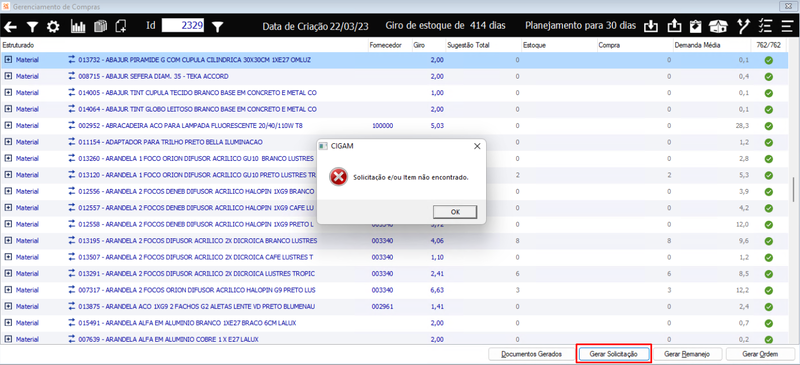Expand the Material row for item 013732

click(8, 60)
